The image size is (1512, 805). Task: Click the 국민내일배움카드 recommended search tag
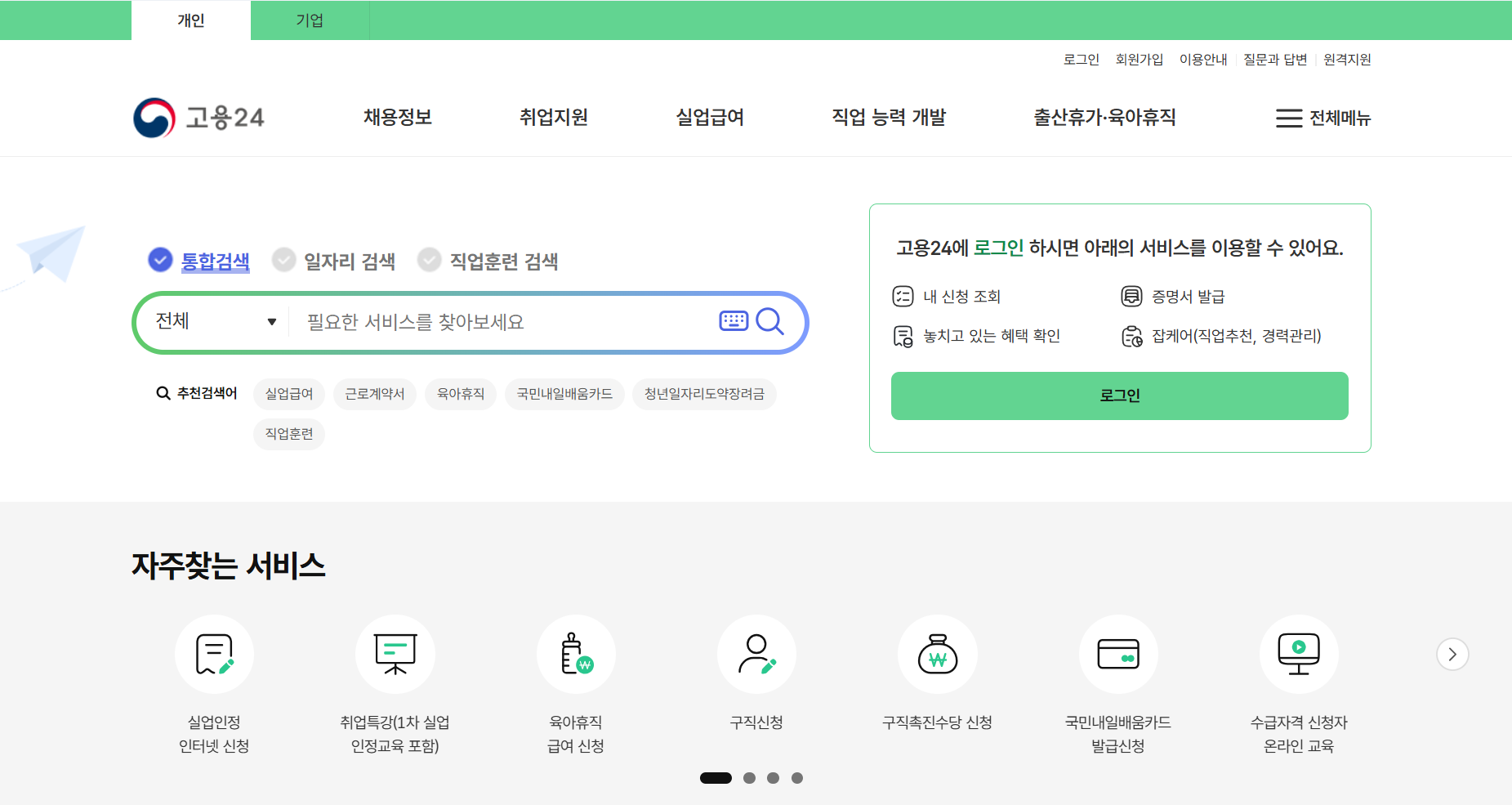tap(564, 394)
